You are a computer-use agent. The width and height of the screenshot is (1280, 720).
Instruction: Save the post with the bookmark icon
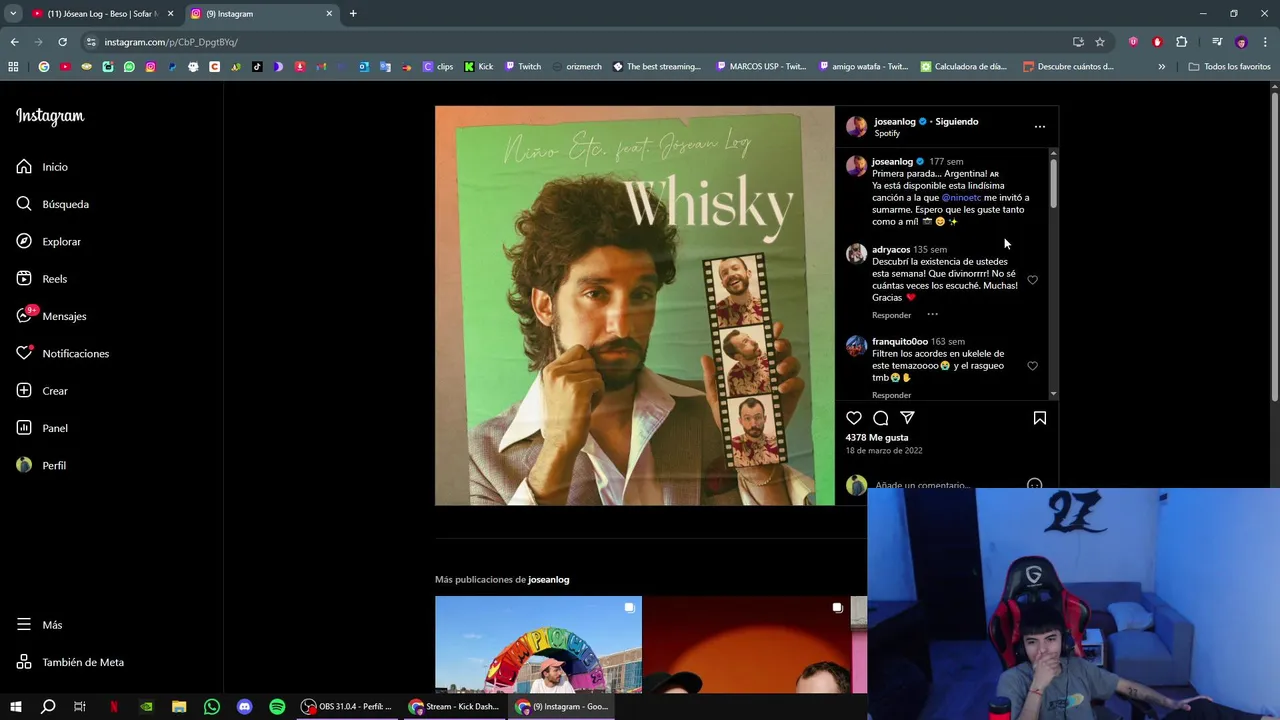[1040, 418]
